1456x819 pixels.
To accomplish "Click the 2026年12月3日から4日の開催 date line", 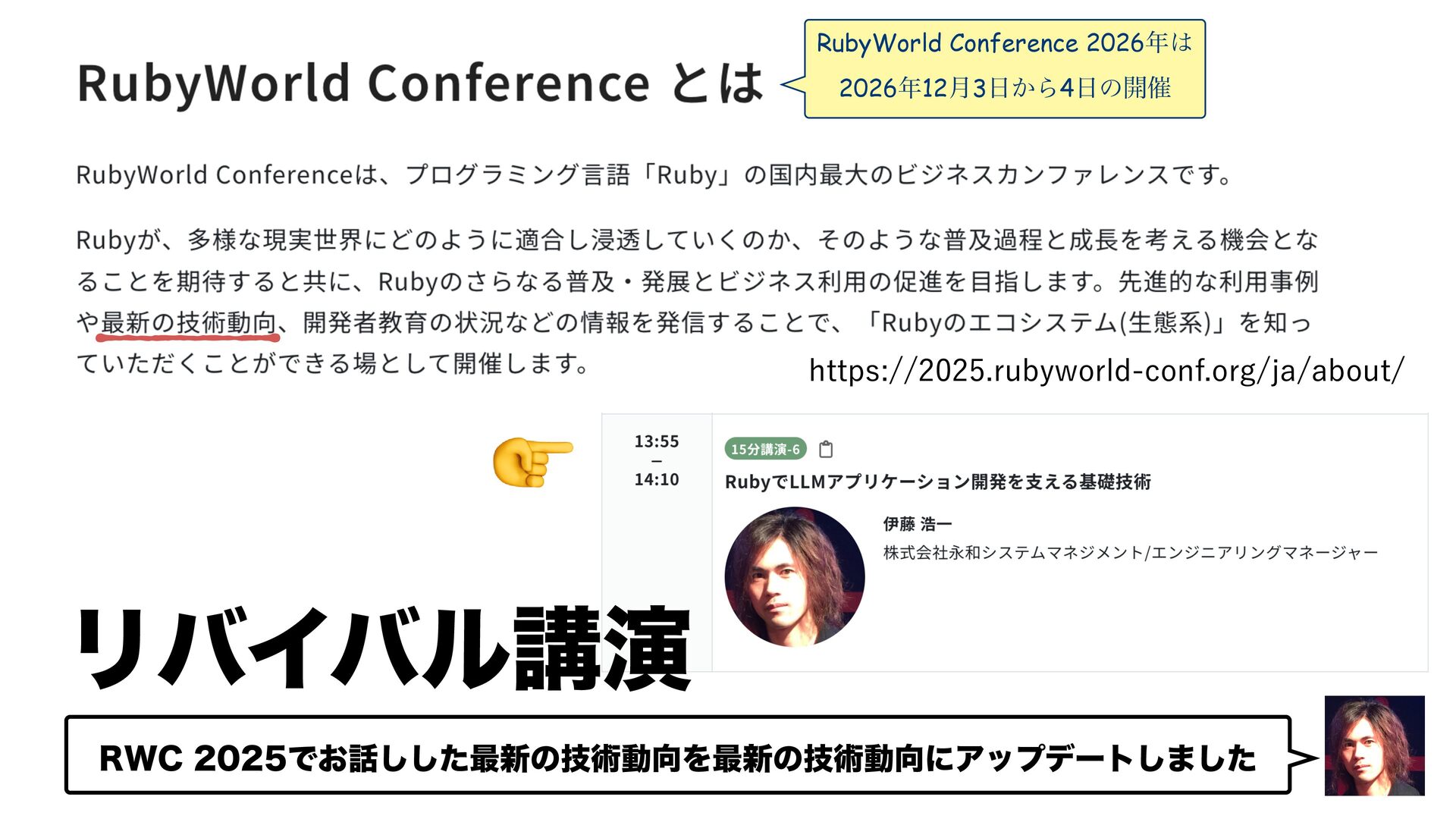I will [x=1004, y=89].
